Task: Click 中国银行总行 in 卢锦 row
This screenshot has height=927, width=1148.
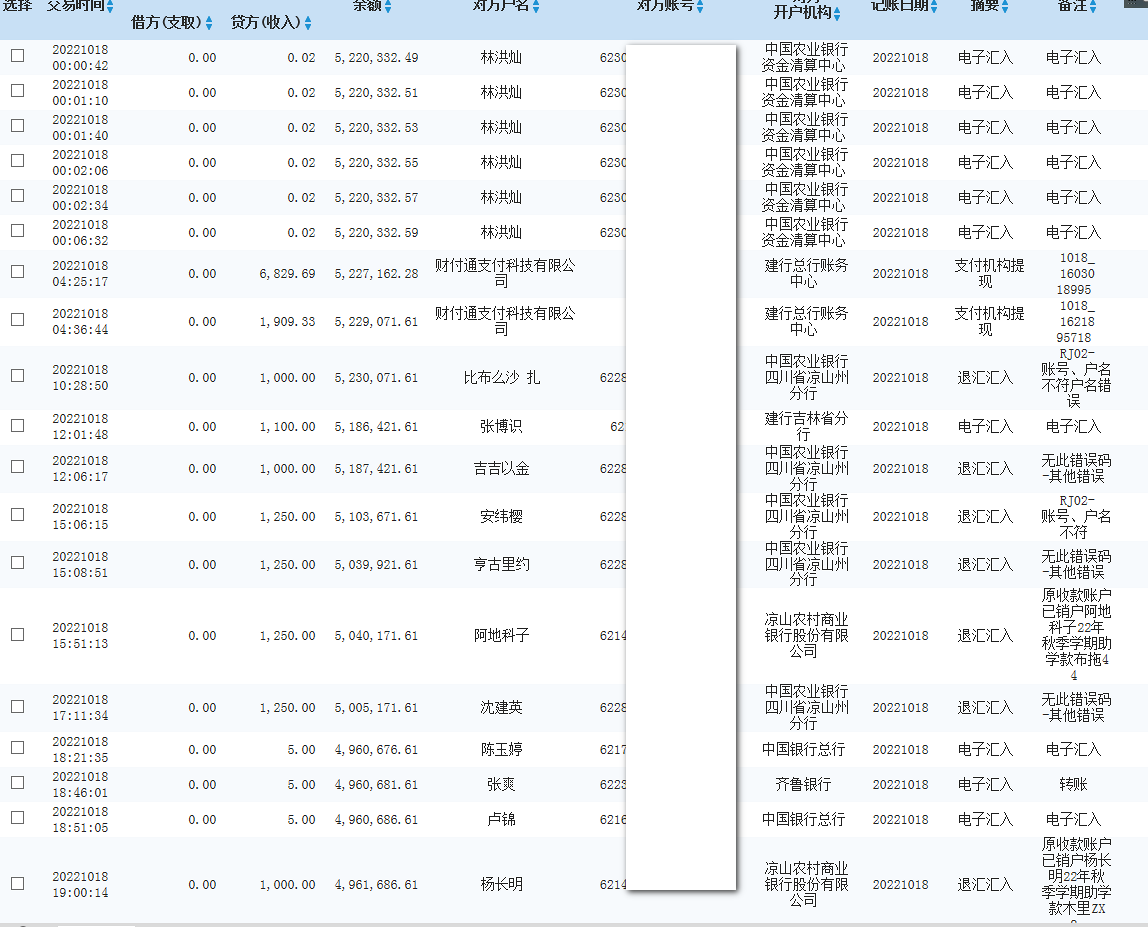Action: 803,819
